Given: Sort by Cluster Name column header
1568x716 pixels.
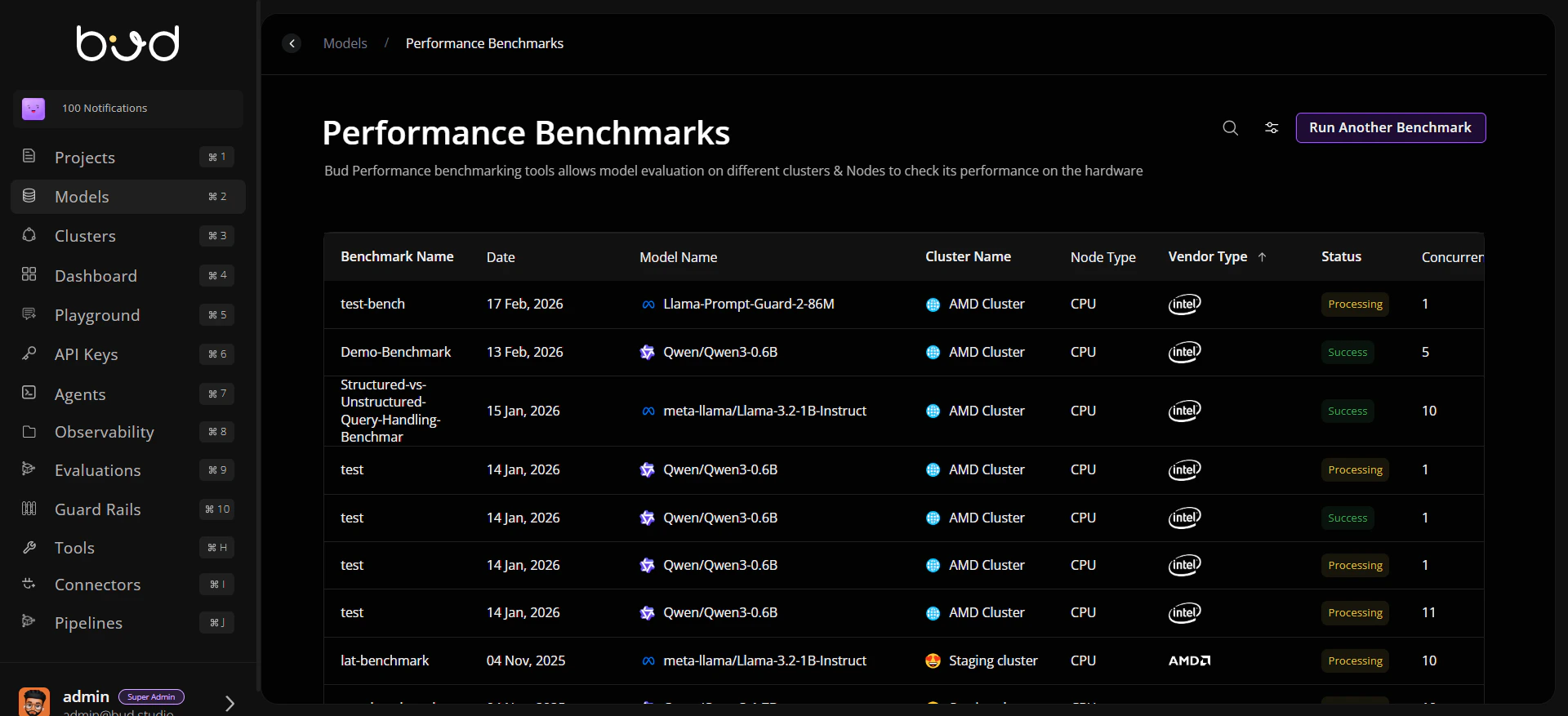Looking at the screenshot, I should point(968,256).
